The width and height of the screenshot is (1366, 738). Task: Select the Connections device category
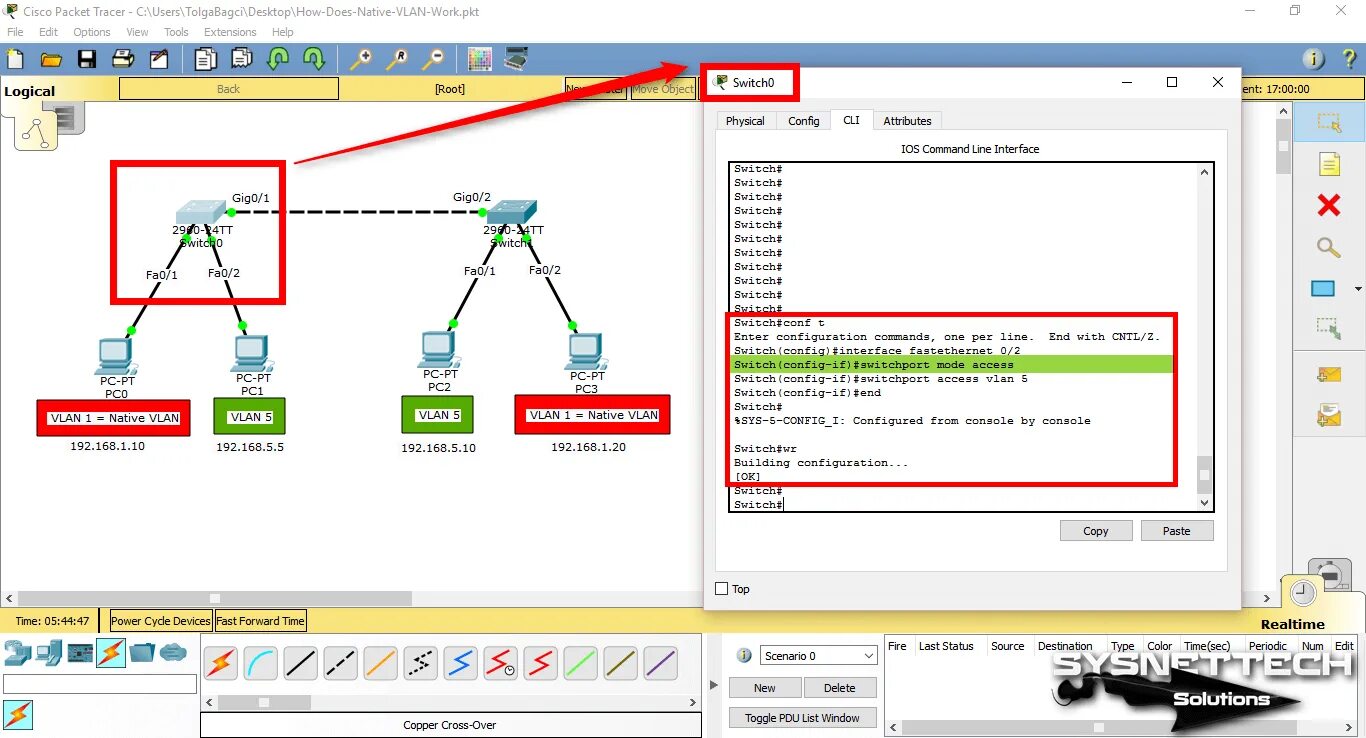(111, 653)
